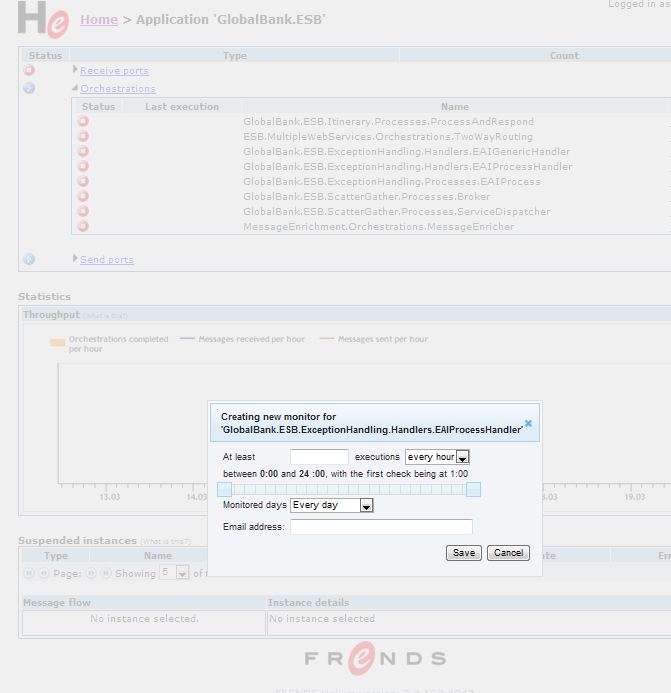Click the Name header in Suspended instances
The image size is (671, 693).
click(x=158, y=556)
